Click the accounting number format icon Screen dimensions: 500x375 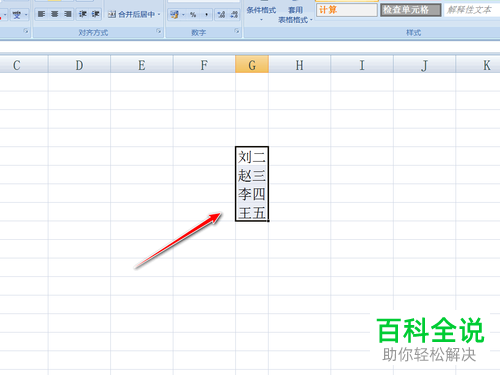(x=174, y=15)
